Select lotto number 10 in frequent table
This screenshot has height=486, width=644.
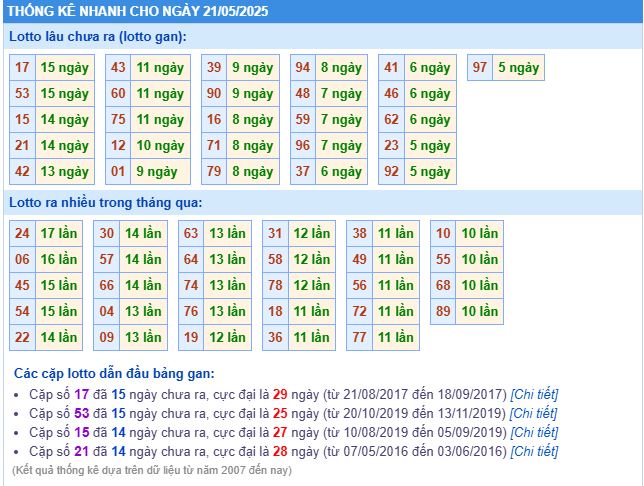tap(443, 233)
